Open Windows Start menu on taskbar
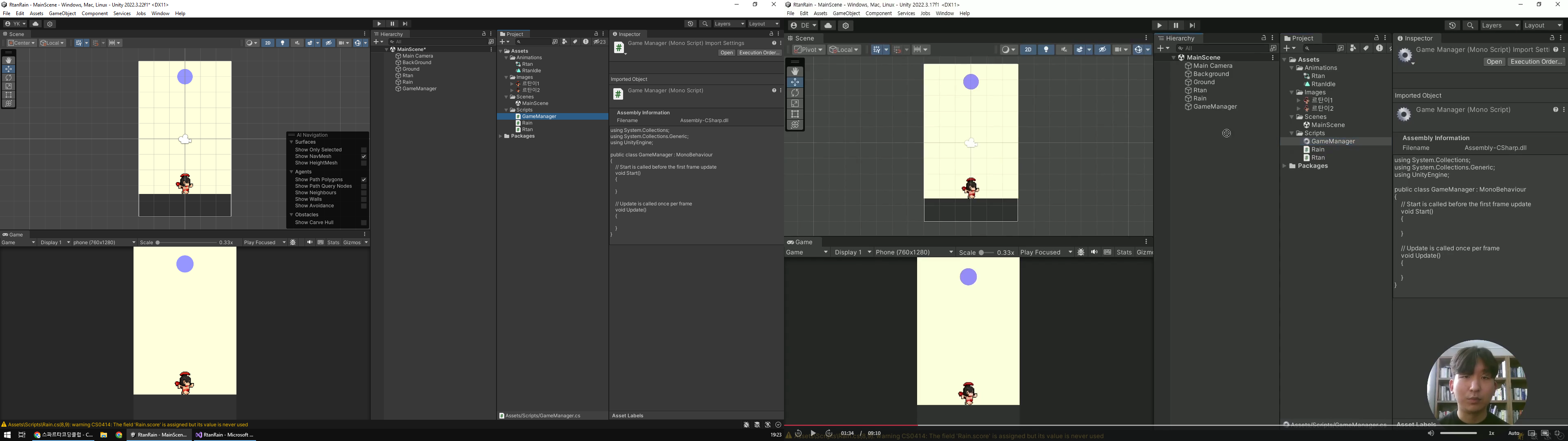Screen dimensions: 1568x441 point(7,435)
